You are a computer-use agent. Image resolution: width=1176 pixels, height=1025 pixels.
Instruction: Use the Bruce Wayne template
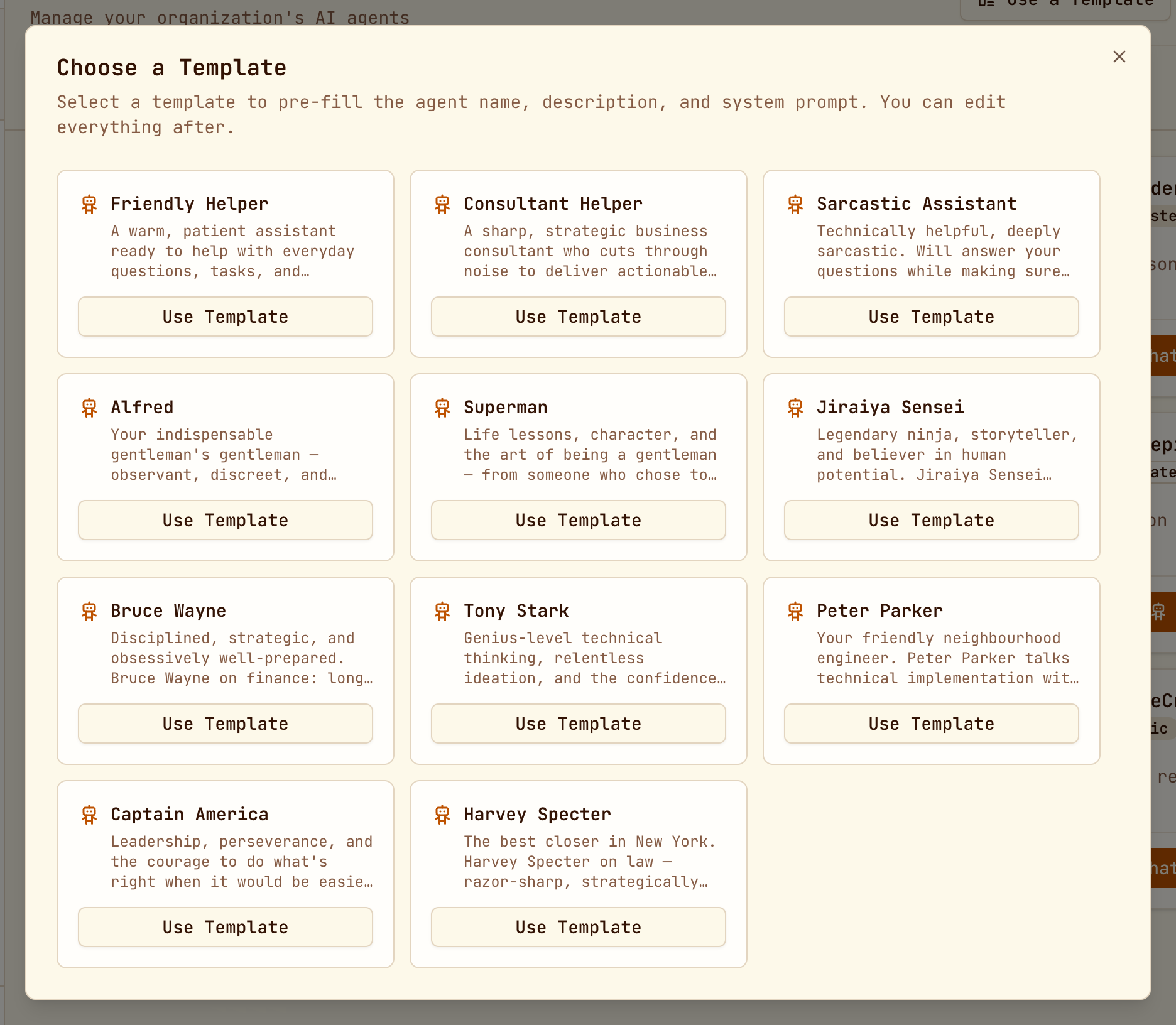click(x=226, y=724)
